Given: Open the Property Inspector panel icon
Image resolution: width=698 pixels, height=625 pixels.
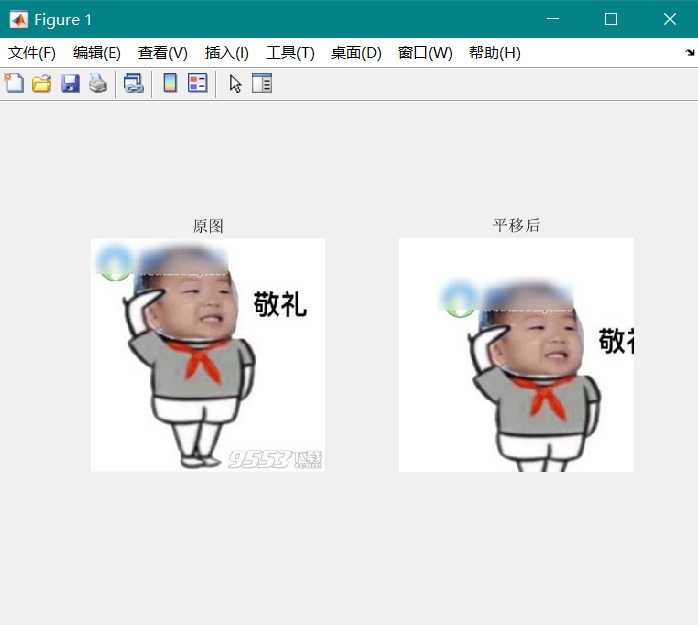Looking at the screenshot, I should 262,83.
